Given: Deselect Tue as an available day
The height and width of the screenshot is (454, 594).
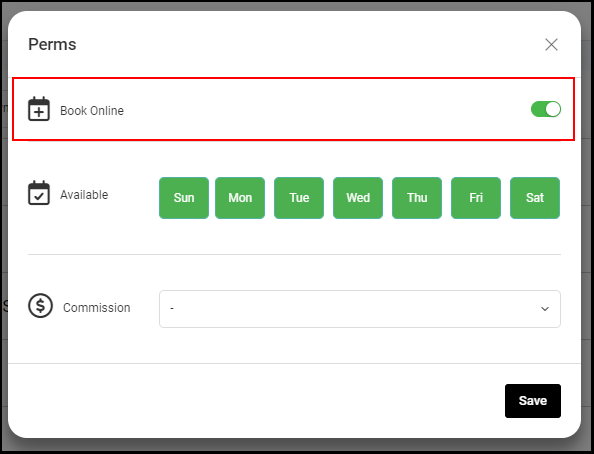Looking at the screenshot, I should pos(299,198).
